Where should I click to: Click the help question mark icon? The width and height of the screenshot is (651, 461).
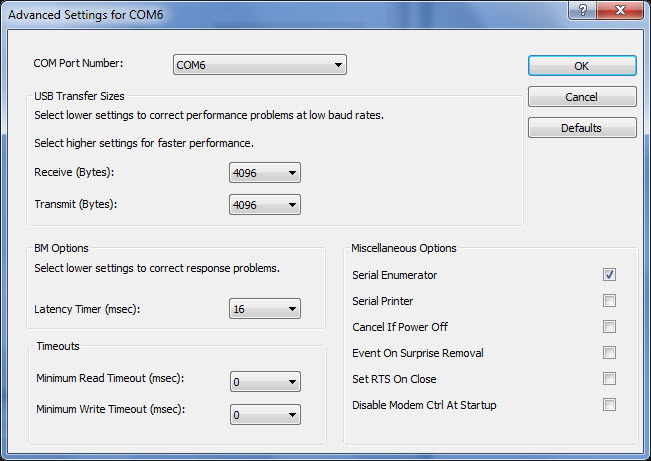[x=582, y=10]
